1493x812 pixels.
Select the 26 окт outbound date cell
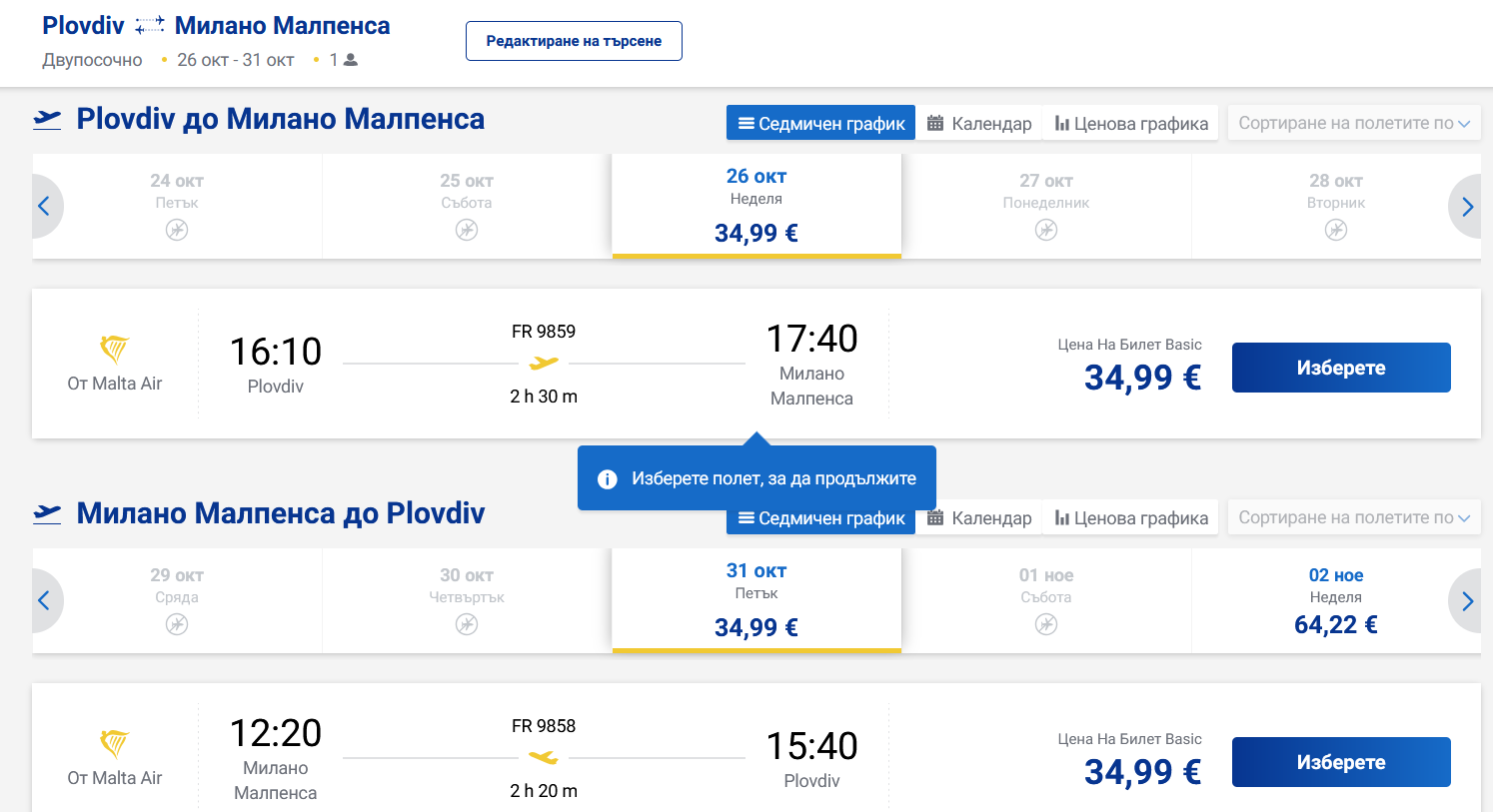[756, 206]
